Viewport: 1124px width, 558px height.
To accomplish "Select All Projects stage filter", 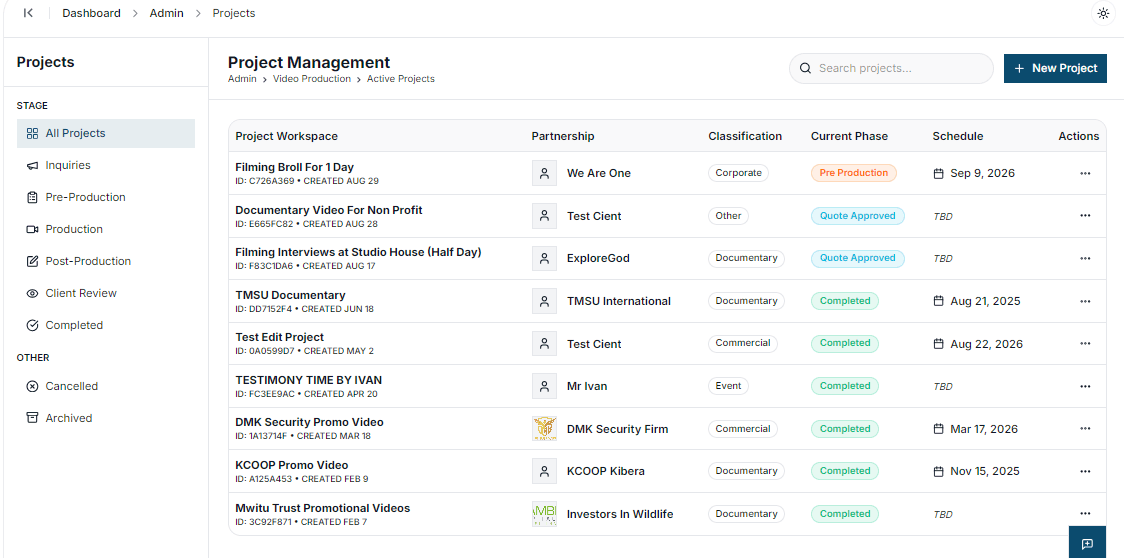I will coord(105,133).
